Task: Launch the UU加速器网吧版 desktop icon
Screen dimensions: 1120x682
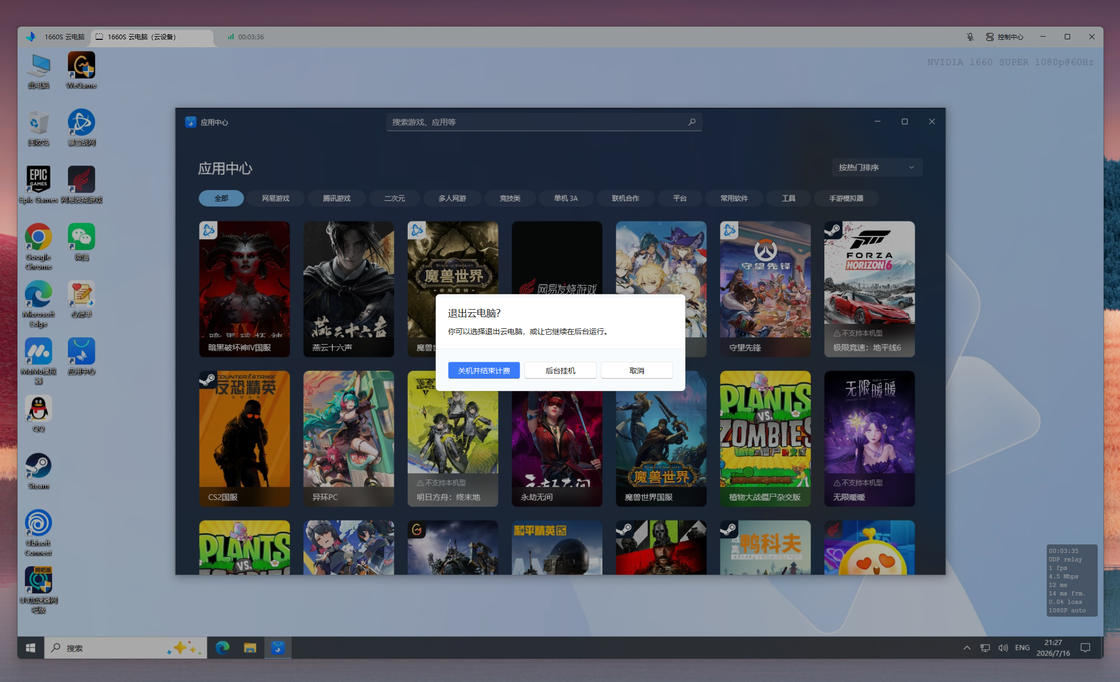Action: [39, 590]
